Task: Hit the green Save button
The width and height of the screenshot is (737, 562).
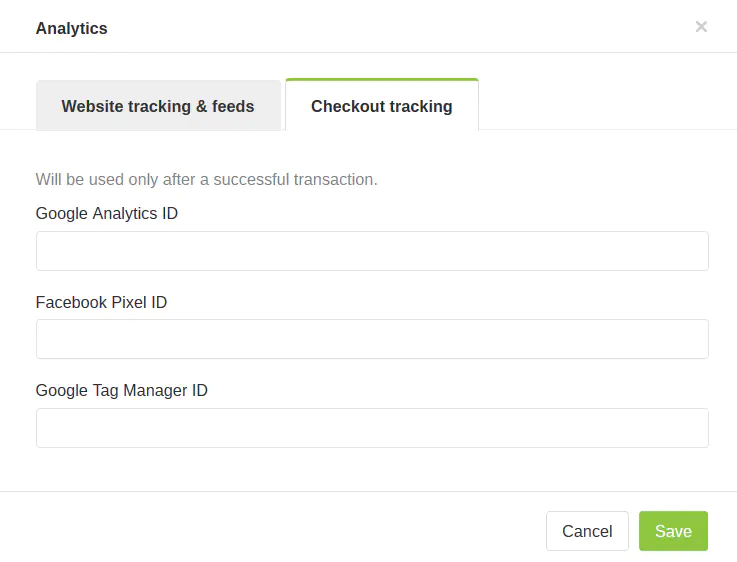Action: coord(673,531)
